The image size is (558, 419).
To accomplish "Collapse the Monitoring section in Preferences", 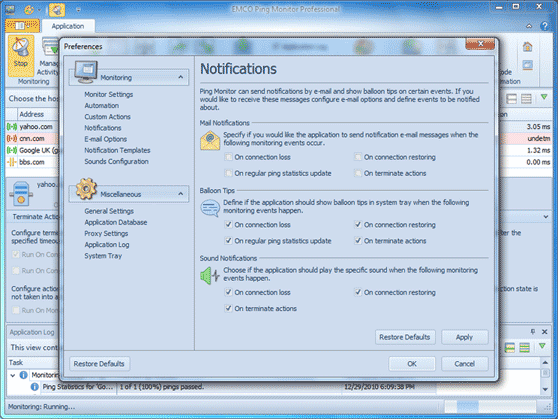I will (181, 77).
